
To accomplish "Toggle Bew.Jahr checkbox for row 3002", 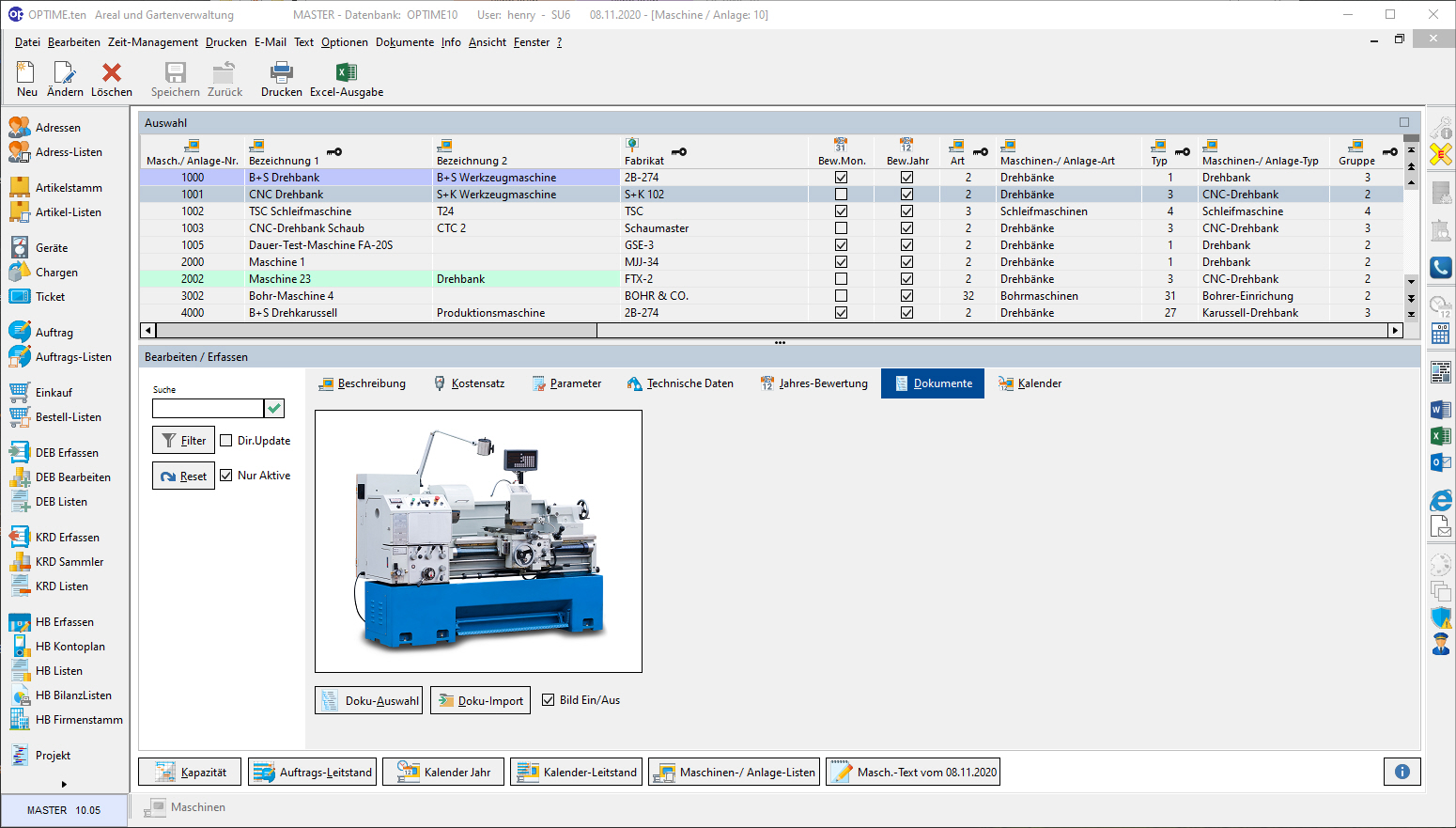I will 906,296.
